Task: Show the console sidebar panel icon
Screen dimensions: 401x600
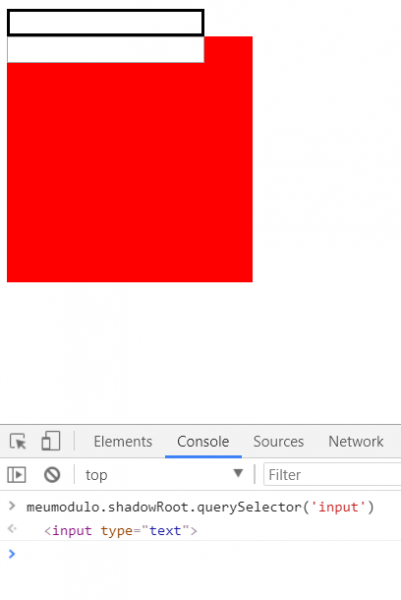Action: tap(16, 474)
